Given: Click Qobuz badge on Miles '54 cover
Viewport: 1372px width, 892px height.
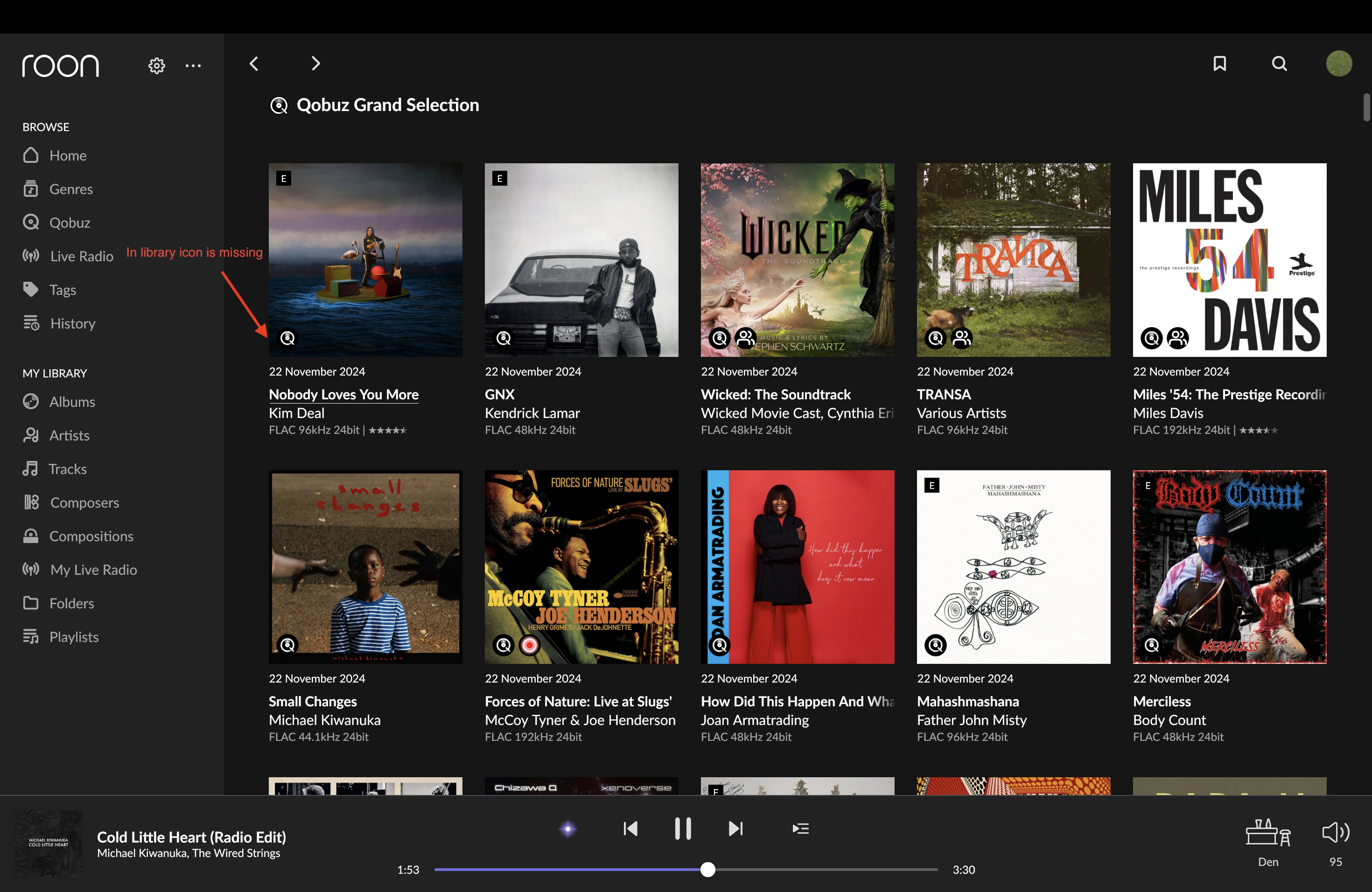Looking at the screenshot, I should coord(1151,338).
